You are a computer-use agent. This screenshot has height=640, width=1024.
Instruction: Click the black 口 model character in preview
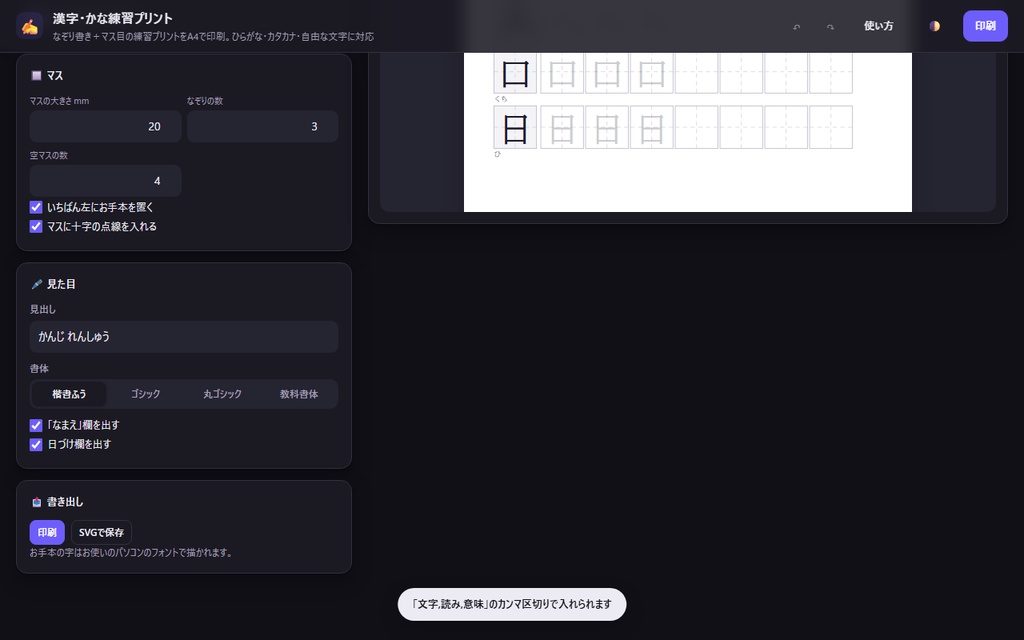point(515,73)
